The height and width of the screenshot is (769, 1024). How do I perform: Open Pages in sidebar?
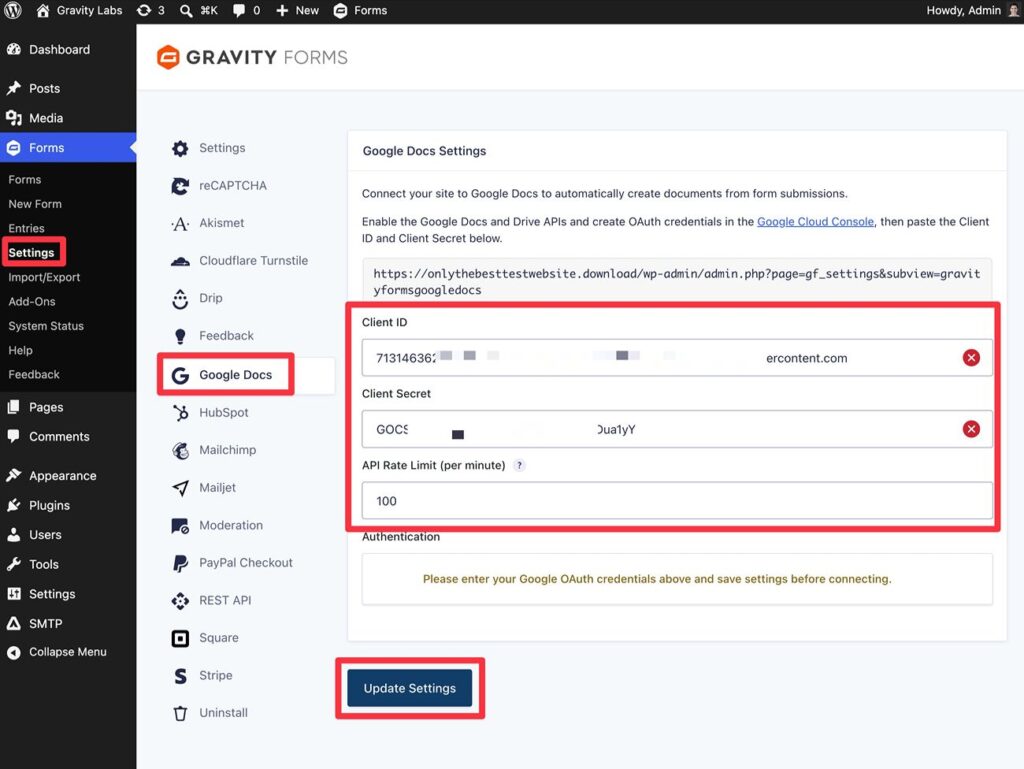point(68,407)
